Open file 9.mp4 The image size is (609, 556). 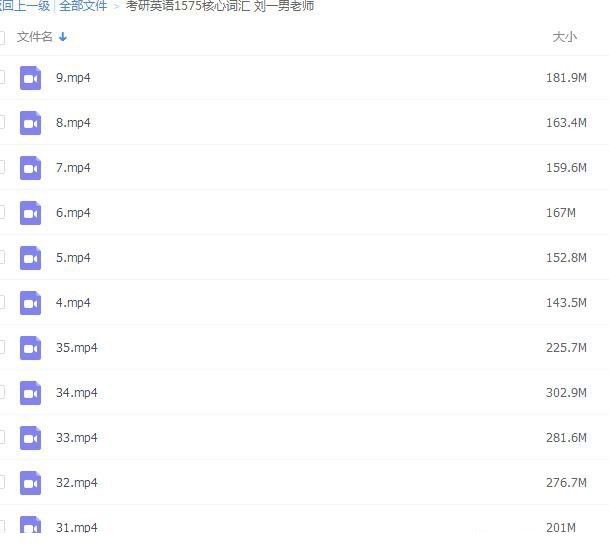click(73, 78)
